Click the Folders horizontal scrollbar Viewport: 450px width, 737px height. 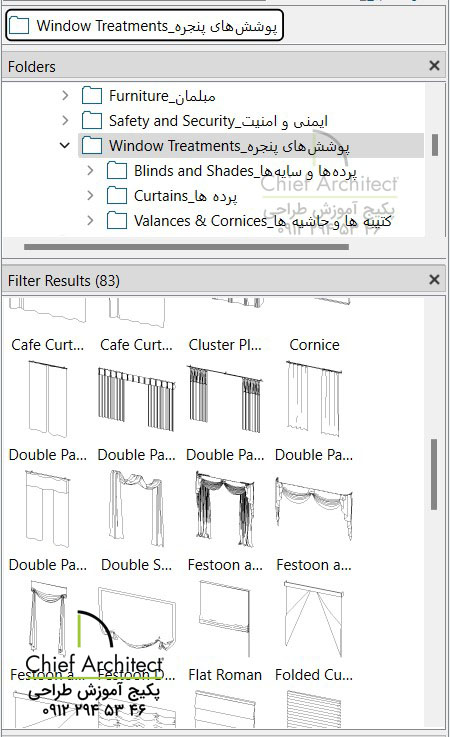point(186,247)
